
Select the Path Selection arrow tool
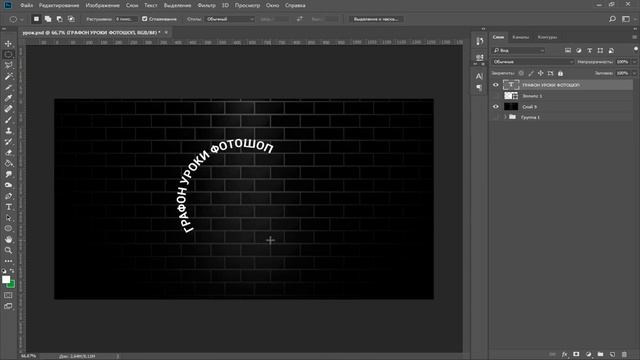[x=8, y=218]
